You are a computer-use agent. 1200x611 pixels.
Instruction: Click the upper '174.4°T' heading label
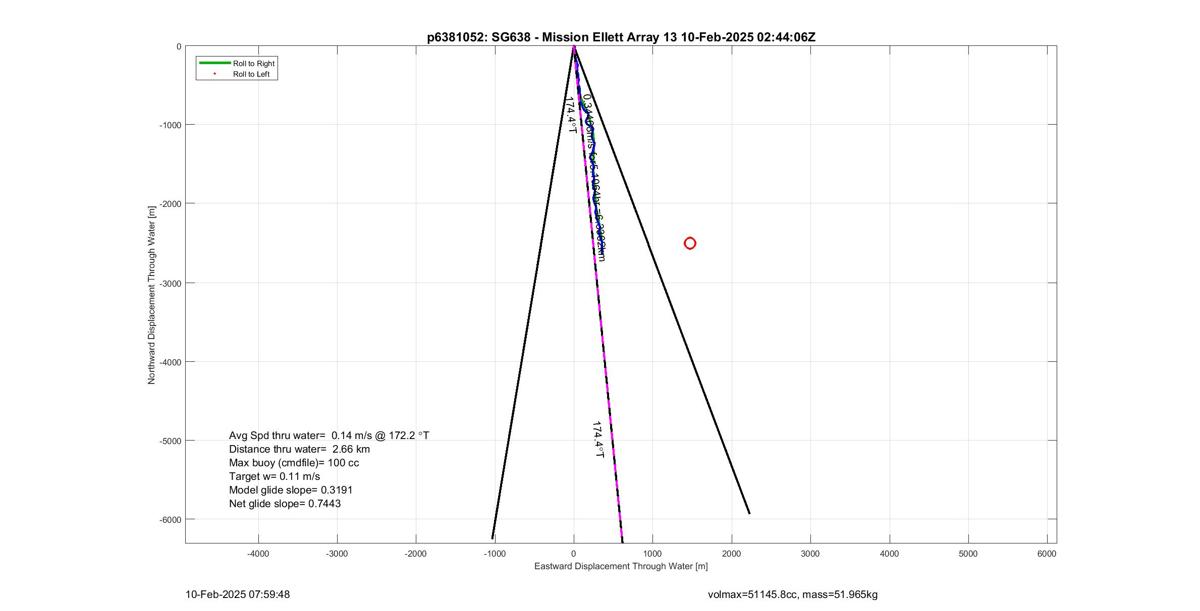coord(571,115)
